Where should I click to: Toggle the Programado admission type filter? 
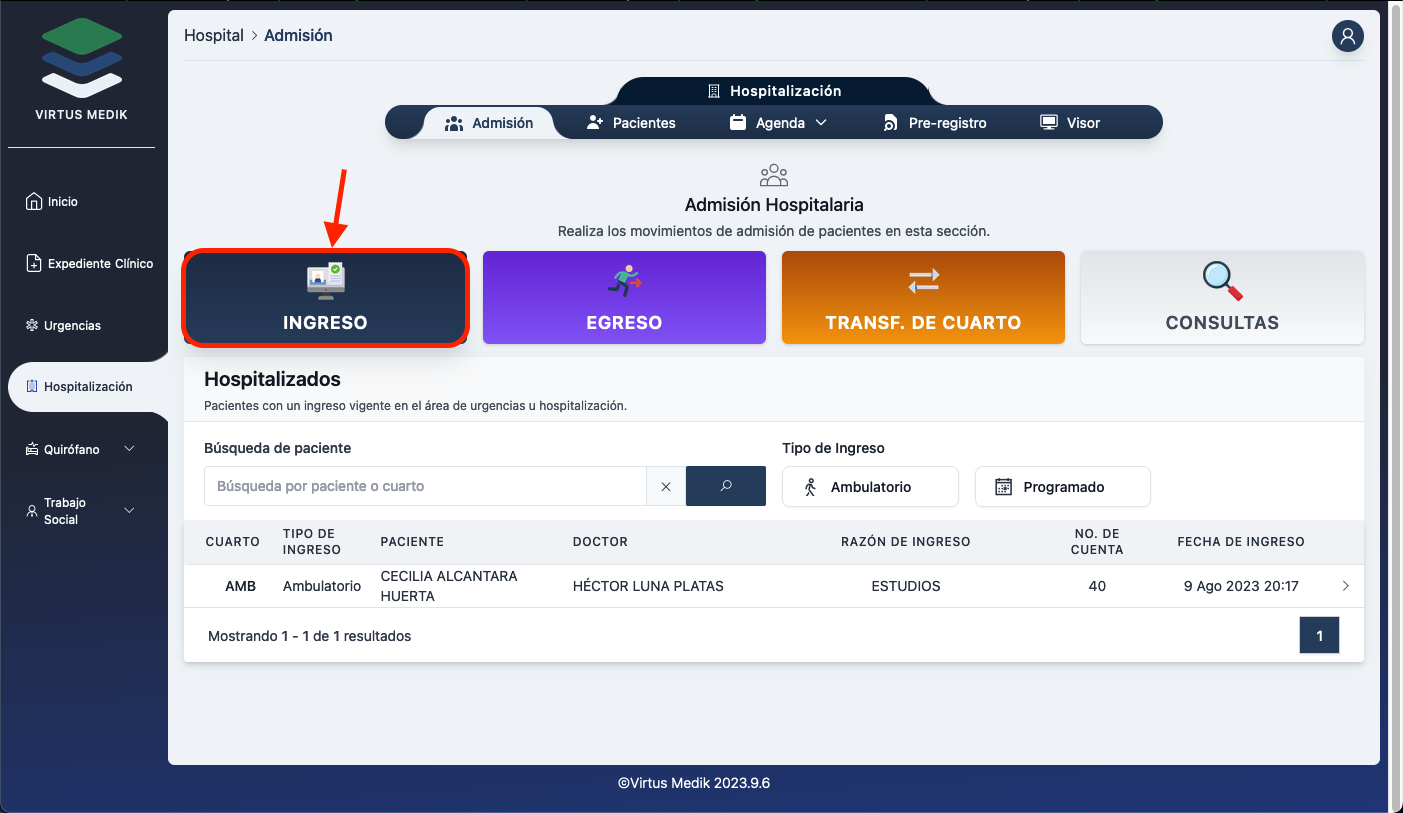pyautogui.click(x=1062, y=487)
